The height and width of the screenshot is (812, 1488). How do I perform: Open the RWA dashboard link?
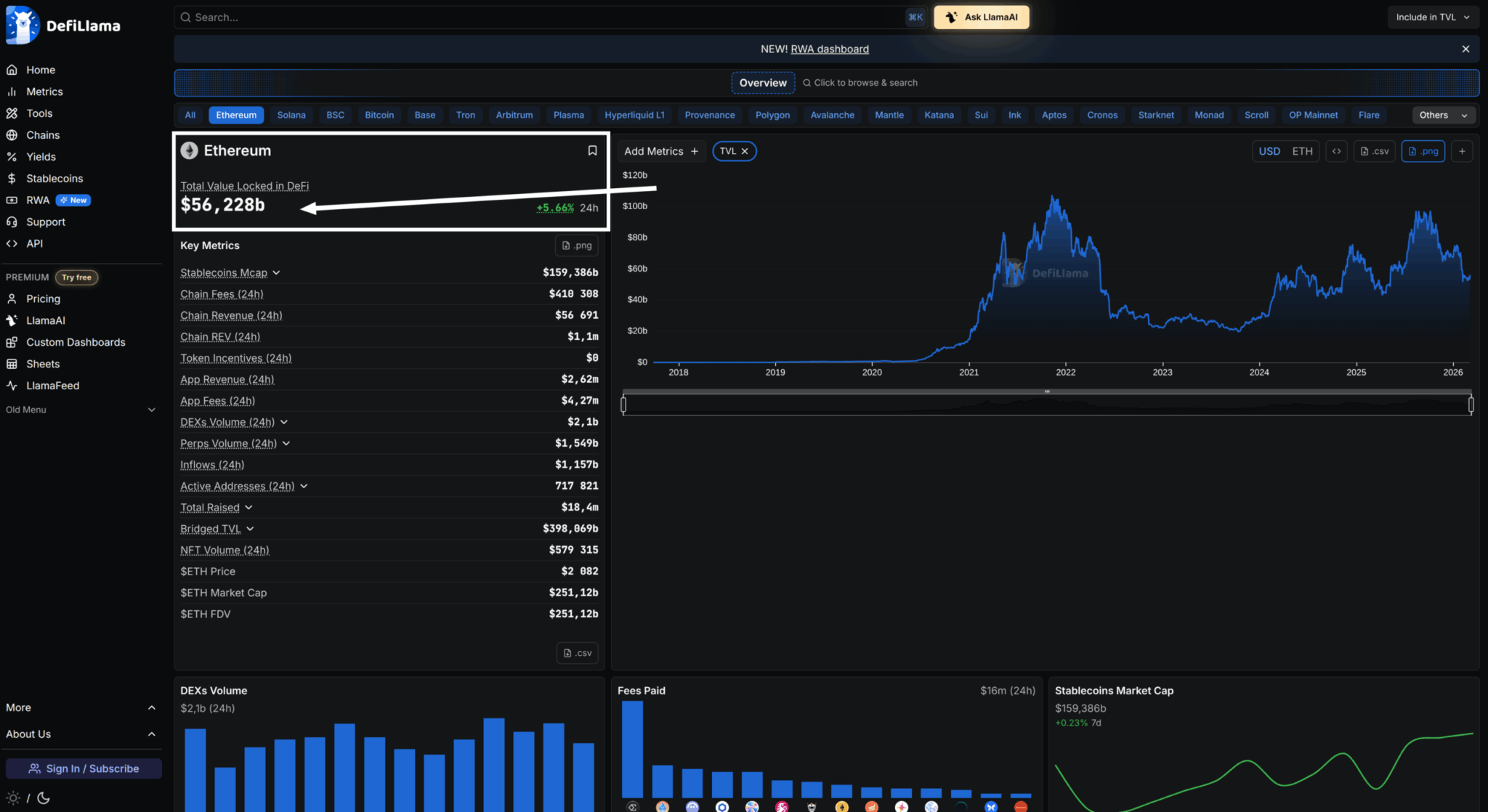tap(829, 49)
